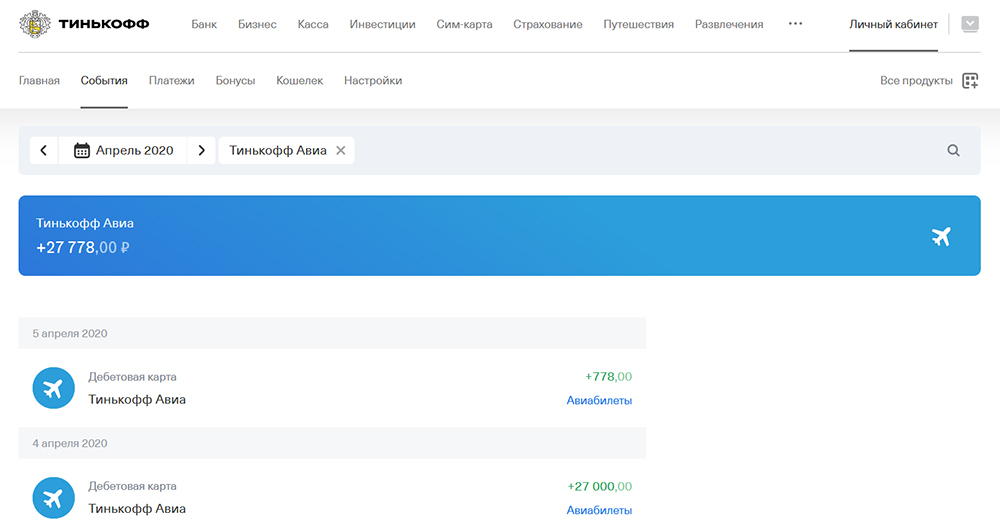Open search with the magnifier icon
The height and width of the screenshot is (532, 1000).
pos(953,151)
